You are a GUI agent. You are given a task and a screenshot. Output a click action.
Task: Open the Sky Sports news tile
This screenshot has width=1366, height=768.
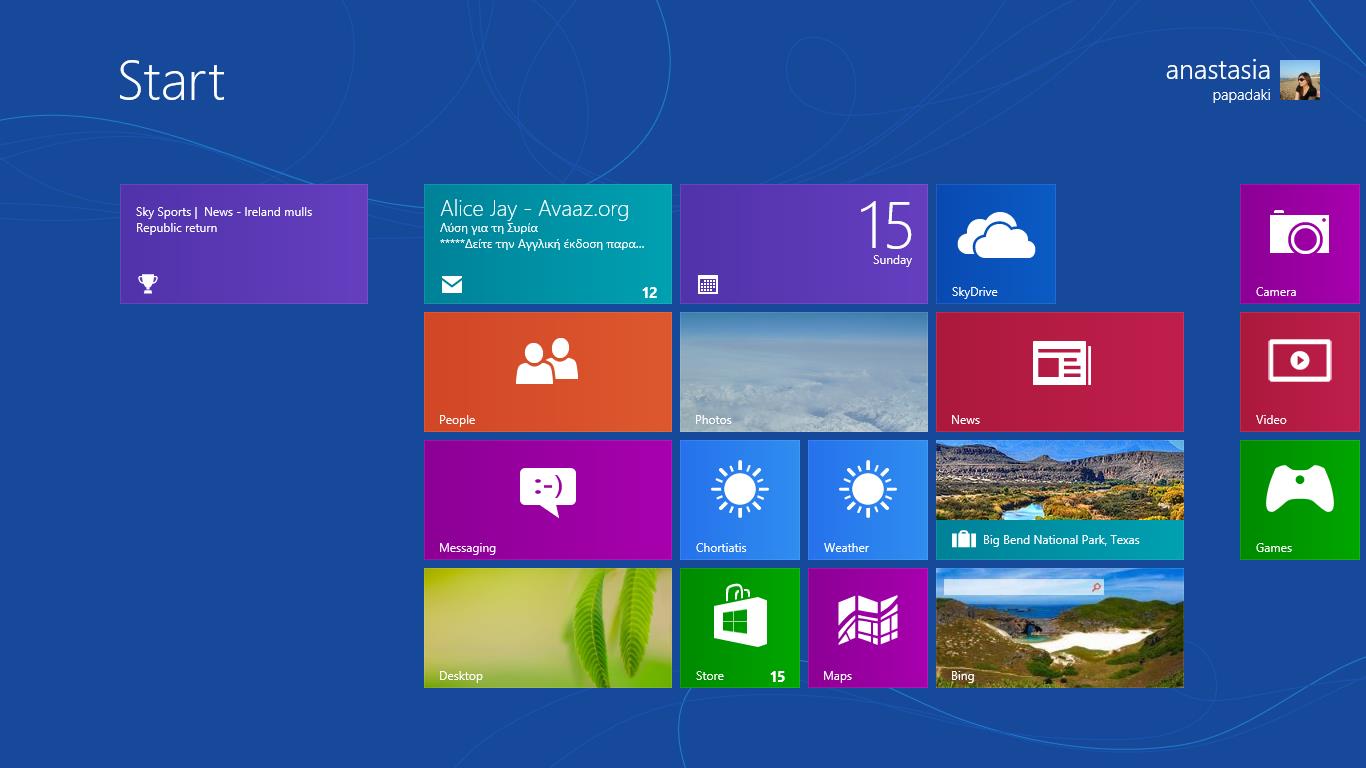(x=244, y=244)
